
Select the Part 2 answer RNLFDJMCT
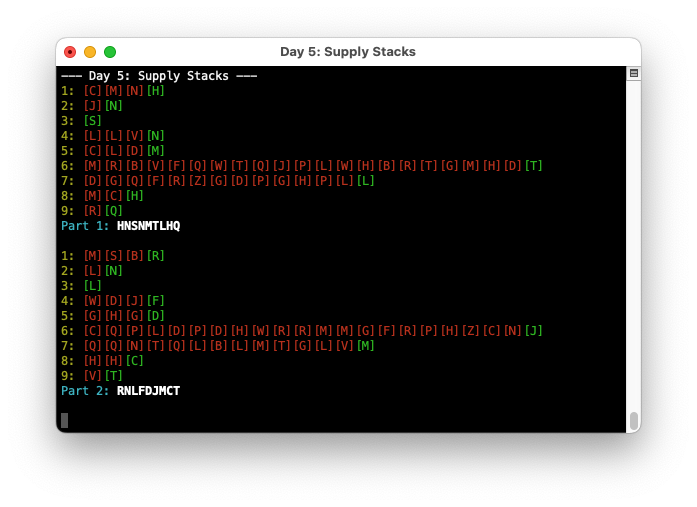pyautogui.click(x=148, y=391)
